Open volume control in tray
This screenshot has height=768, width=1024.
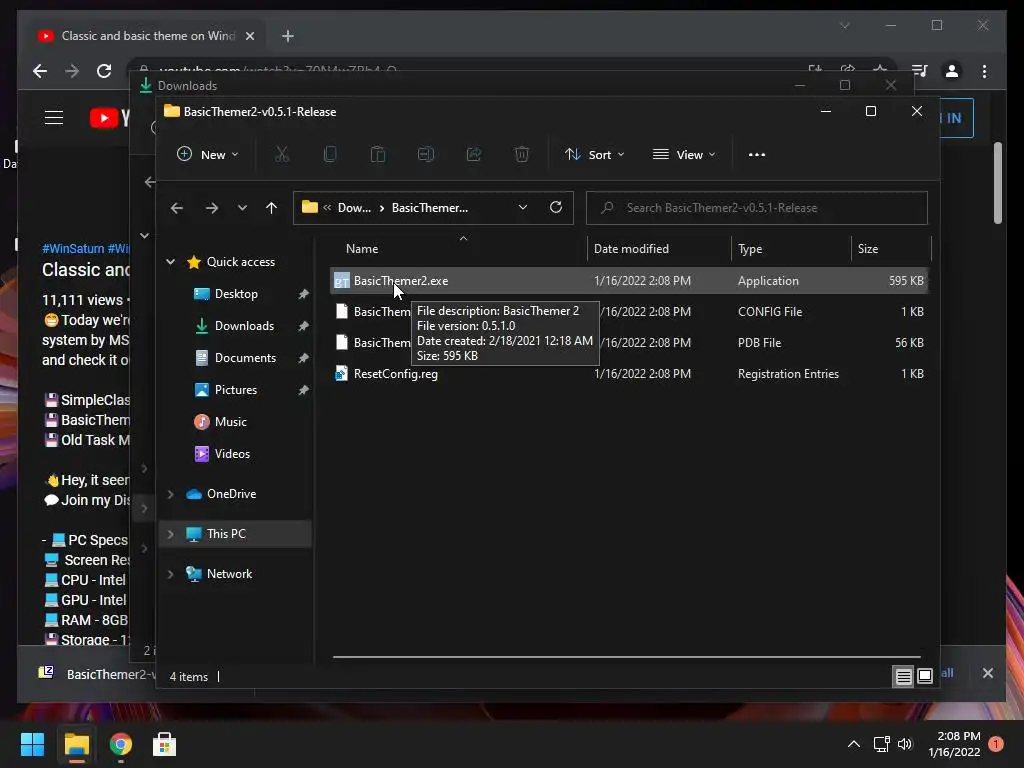(x=905, y=744)
